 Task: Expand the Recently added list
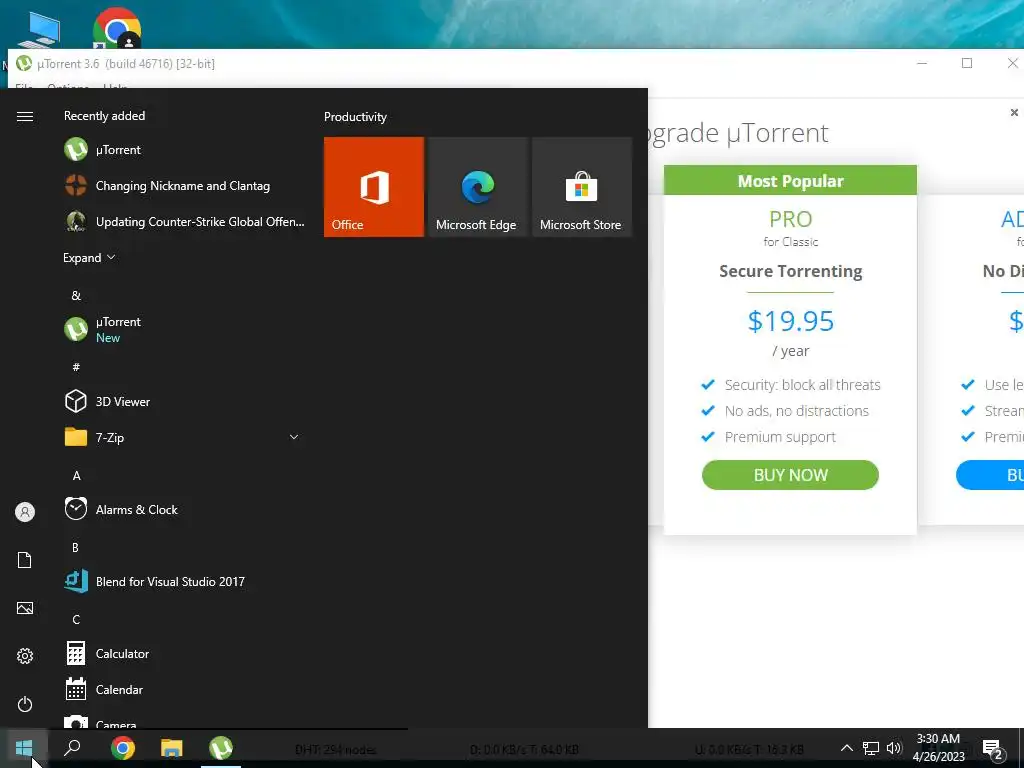click(89, 258)
